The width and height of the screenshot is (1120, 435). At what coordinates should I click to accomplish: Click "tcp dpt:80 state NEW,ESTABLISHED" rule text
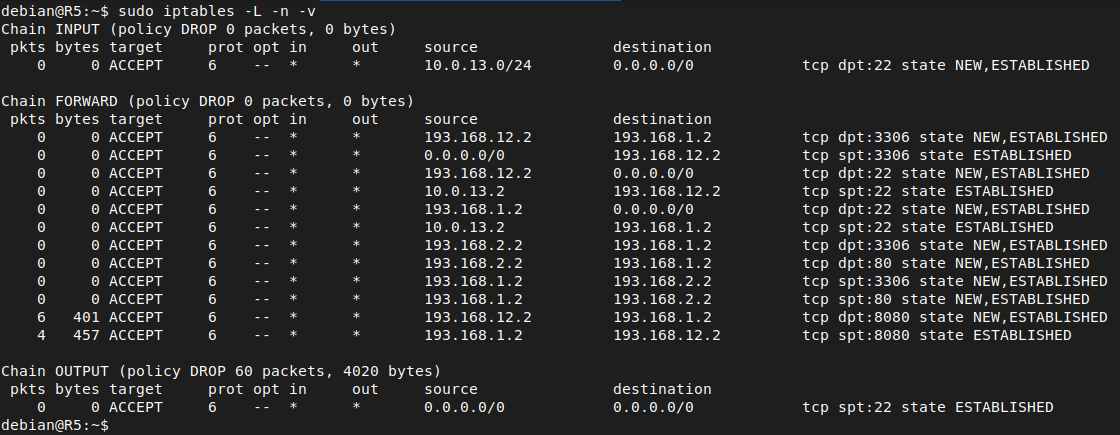[946, 263]
